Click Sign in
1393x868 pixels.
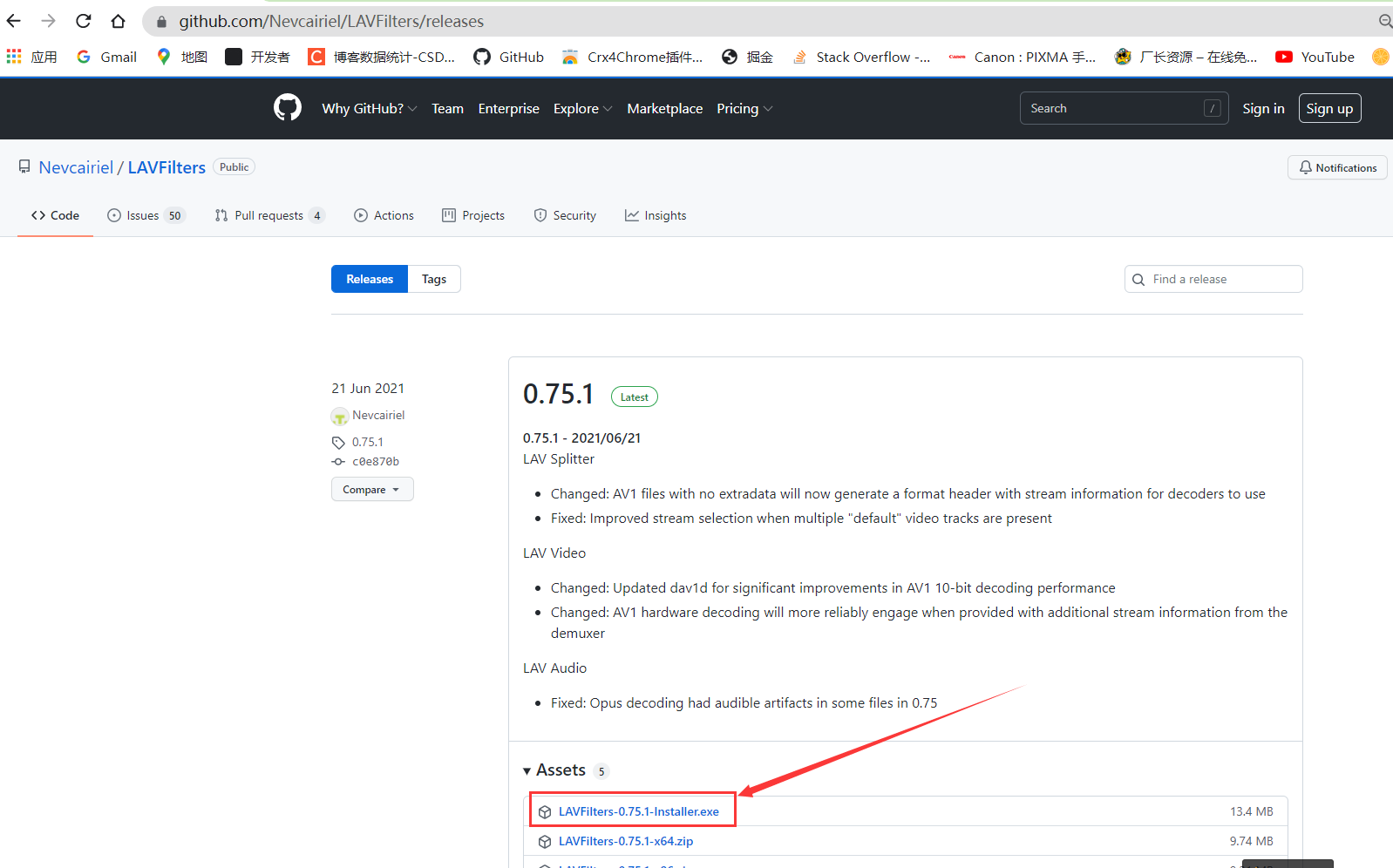point(1263,108)
